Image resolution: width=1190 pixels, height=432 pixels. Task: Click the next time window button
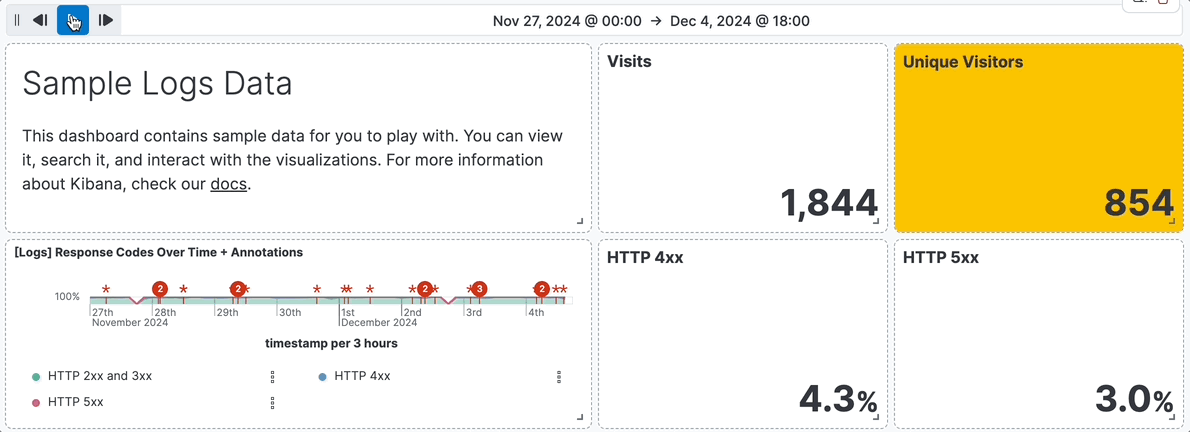click(105, 20)
